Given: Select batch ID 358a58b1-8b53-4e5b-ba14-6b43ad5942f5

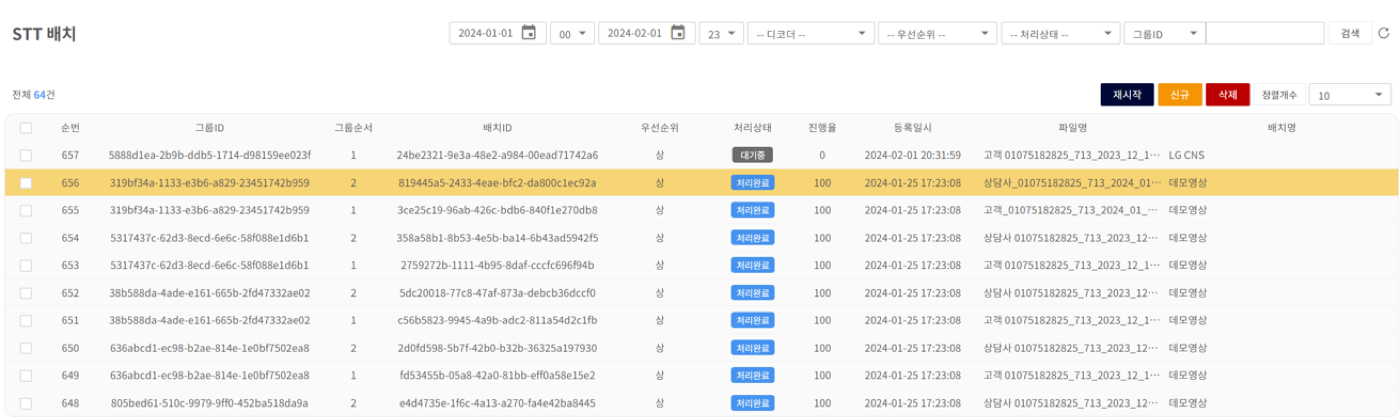Looking at the screenshot, I should (497, 238).
